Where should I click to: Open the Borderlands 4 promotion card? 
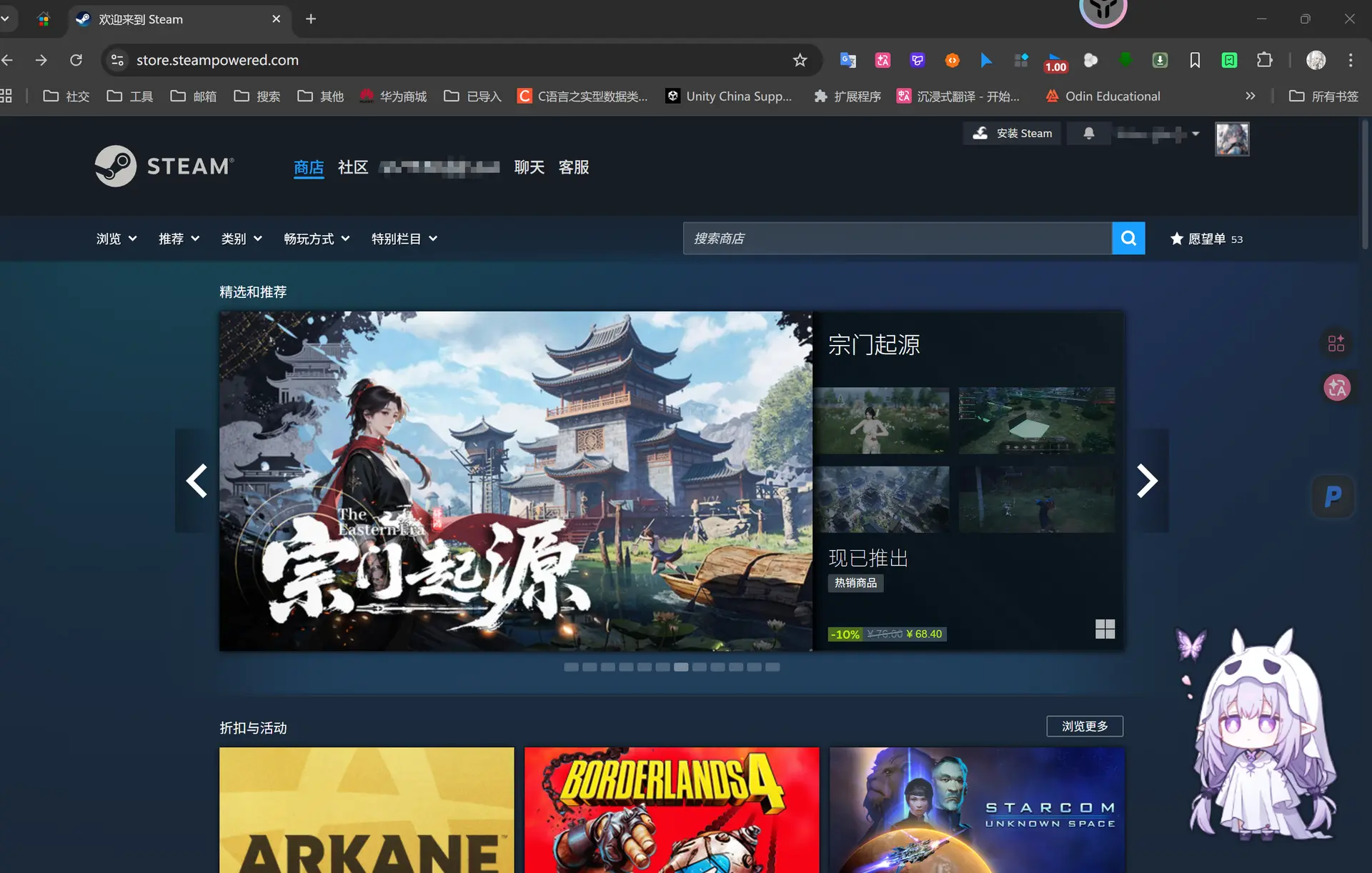coord(672,810)
